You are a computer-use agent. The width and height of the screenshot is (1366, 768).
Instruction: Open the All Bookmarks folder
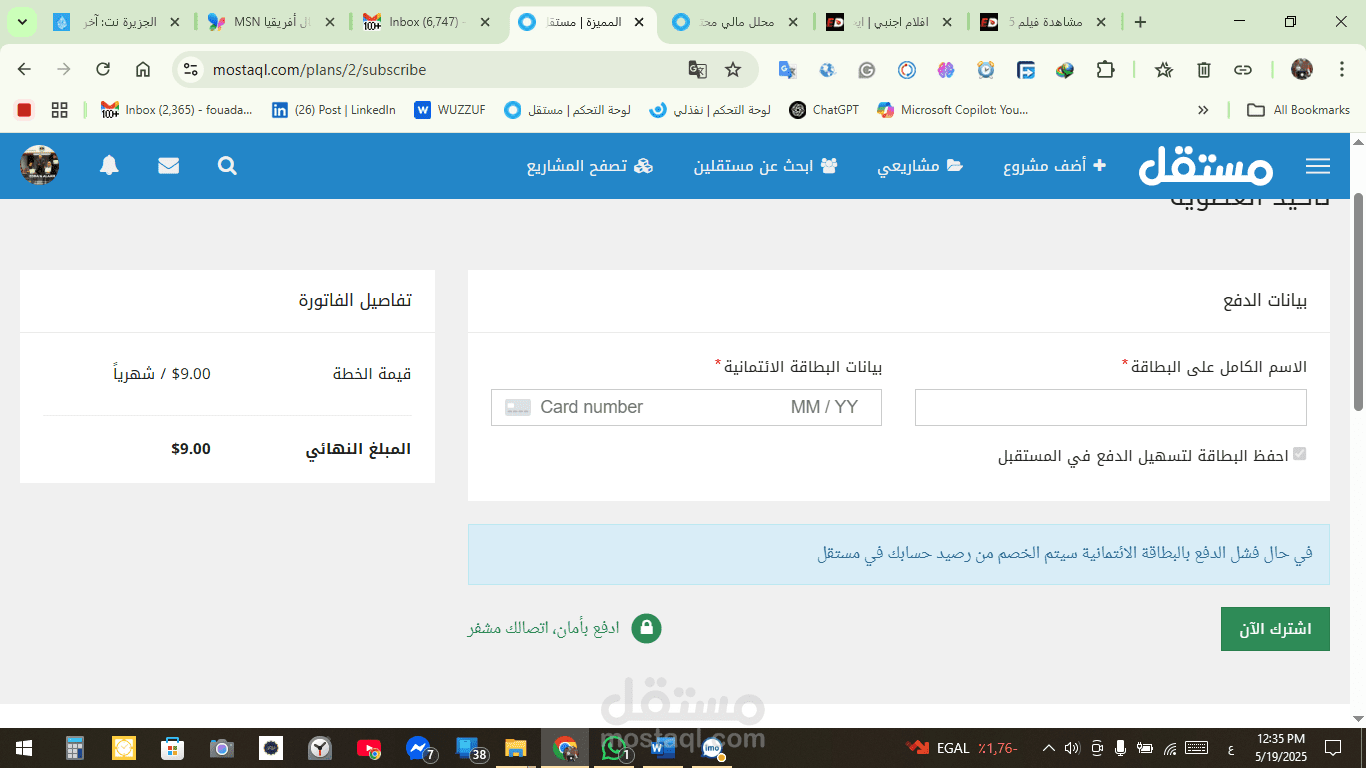click(x=1298, y=110)
